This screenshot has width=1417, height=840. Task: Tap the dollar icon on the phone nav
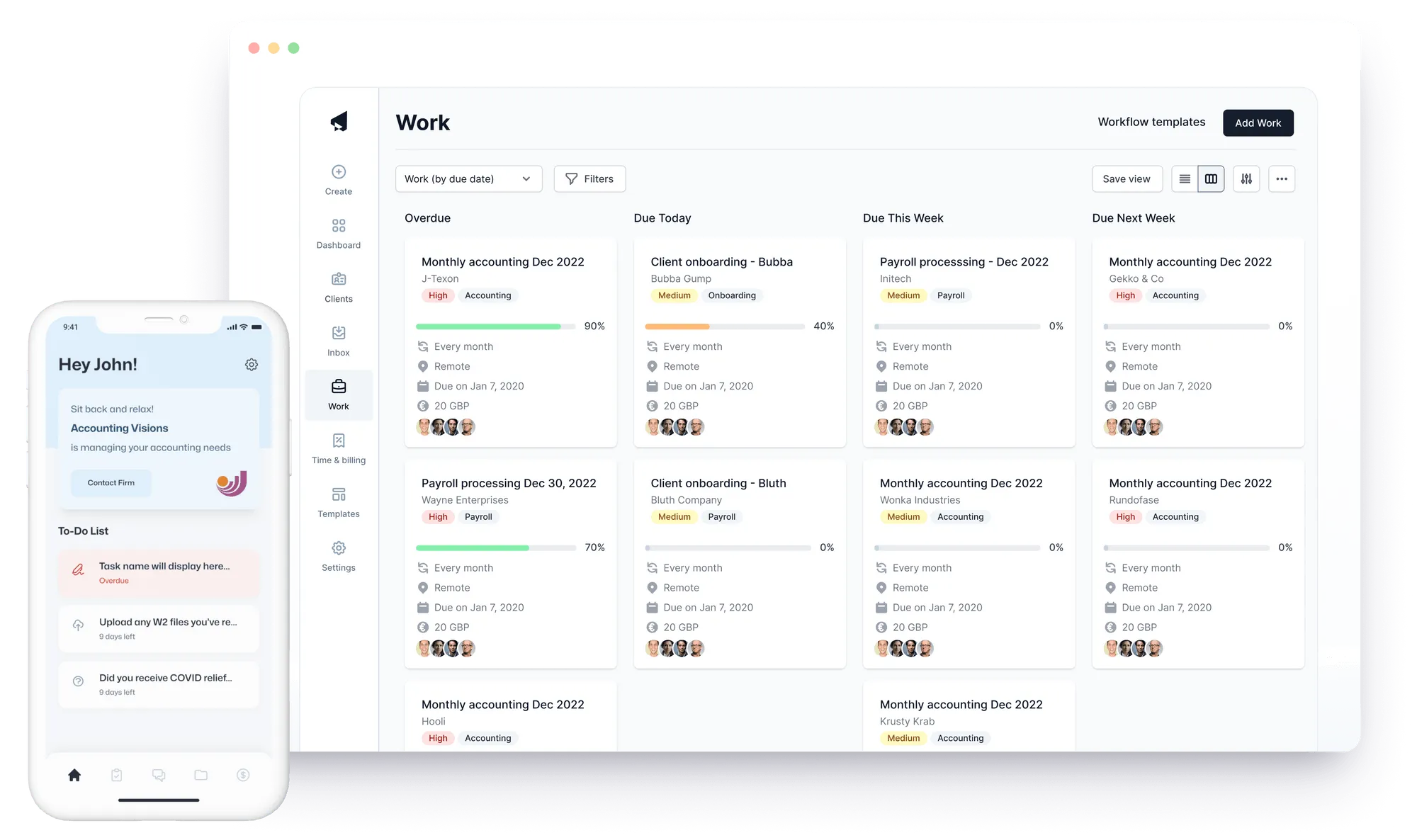point(242,775)
